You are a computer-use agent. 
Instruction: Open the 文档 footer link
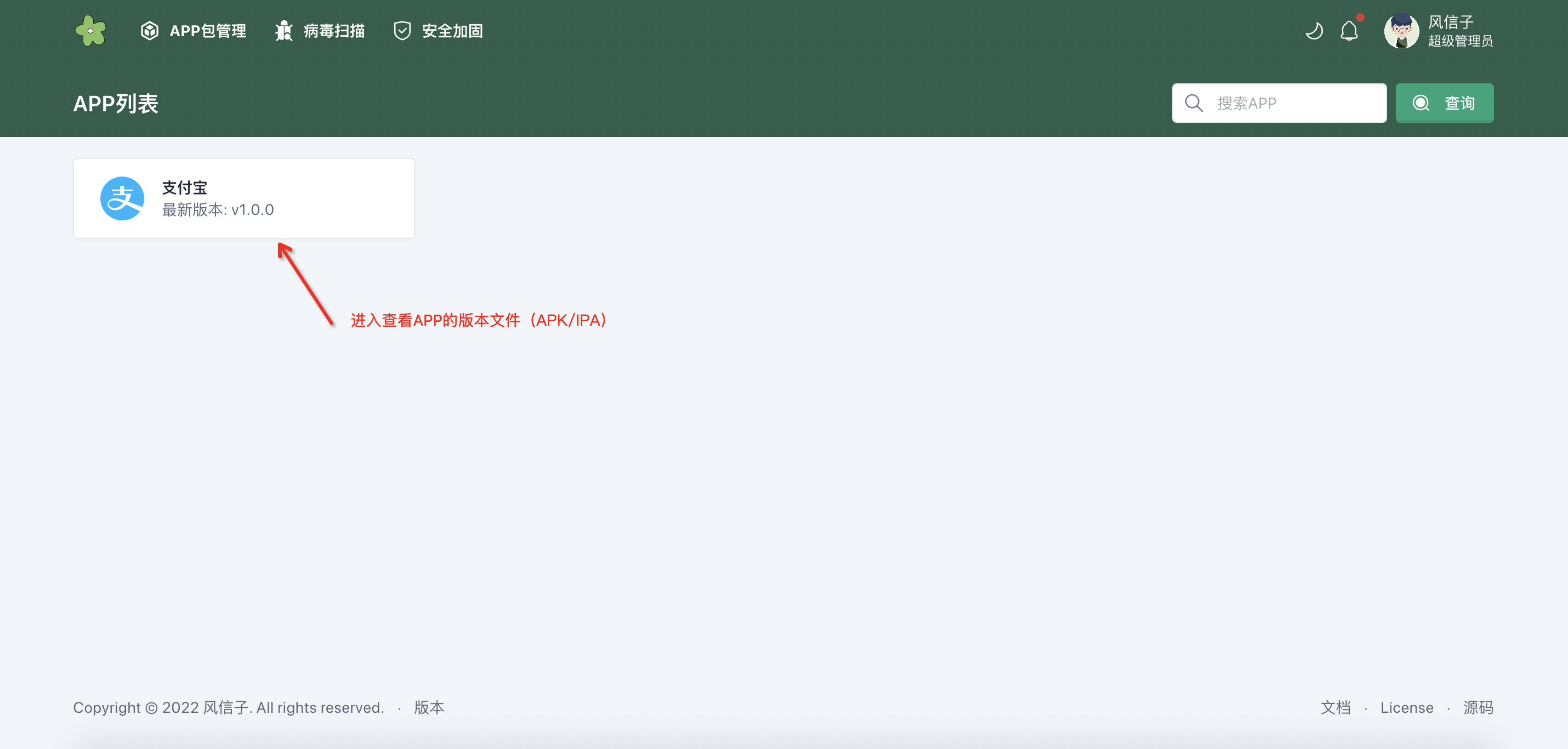[1336, 707]
